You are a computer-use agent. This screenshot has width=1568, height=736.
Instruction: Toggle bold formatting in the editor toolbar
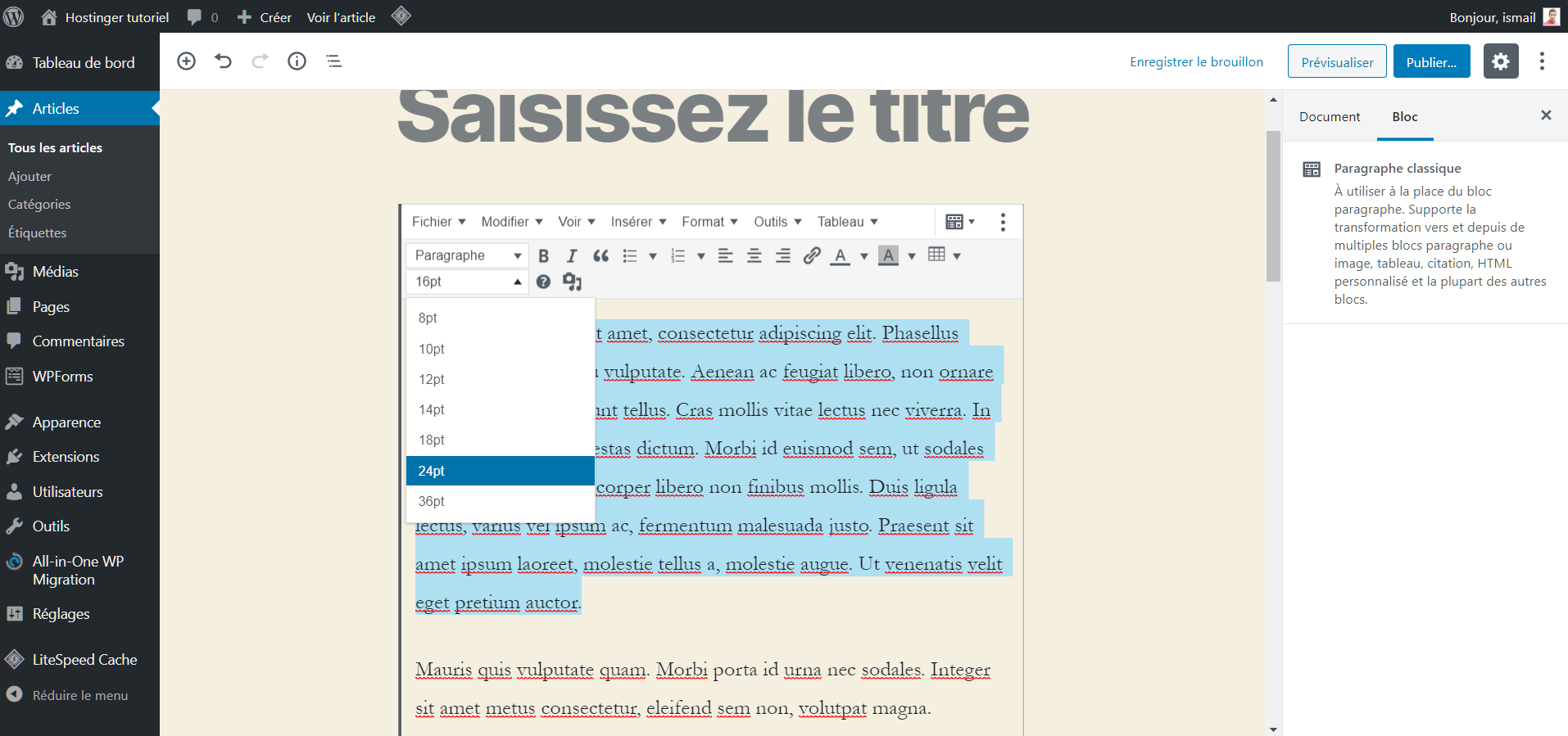coord(543,256)
